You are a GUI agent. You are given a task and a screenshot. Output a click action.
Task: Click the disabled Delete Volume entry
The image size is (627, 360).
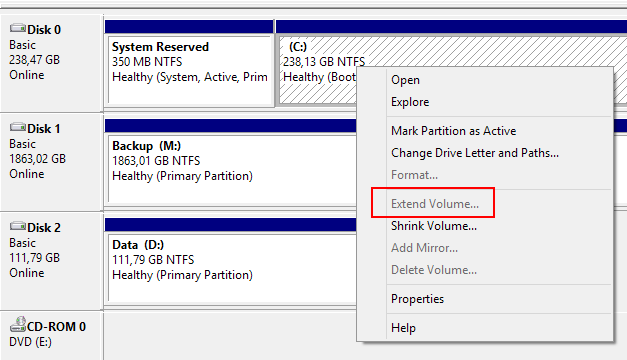pyautogui.click(x=434, y=270)
